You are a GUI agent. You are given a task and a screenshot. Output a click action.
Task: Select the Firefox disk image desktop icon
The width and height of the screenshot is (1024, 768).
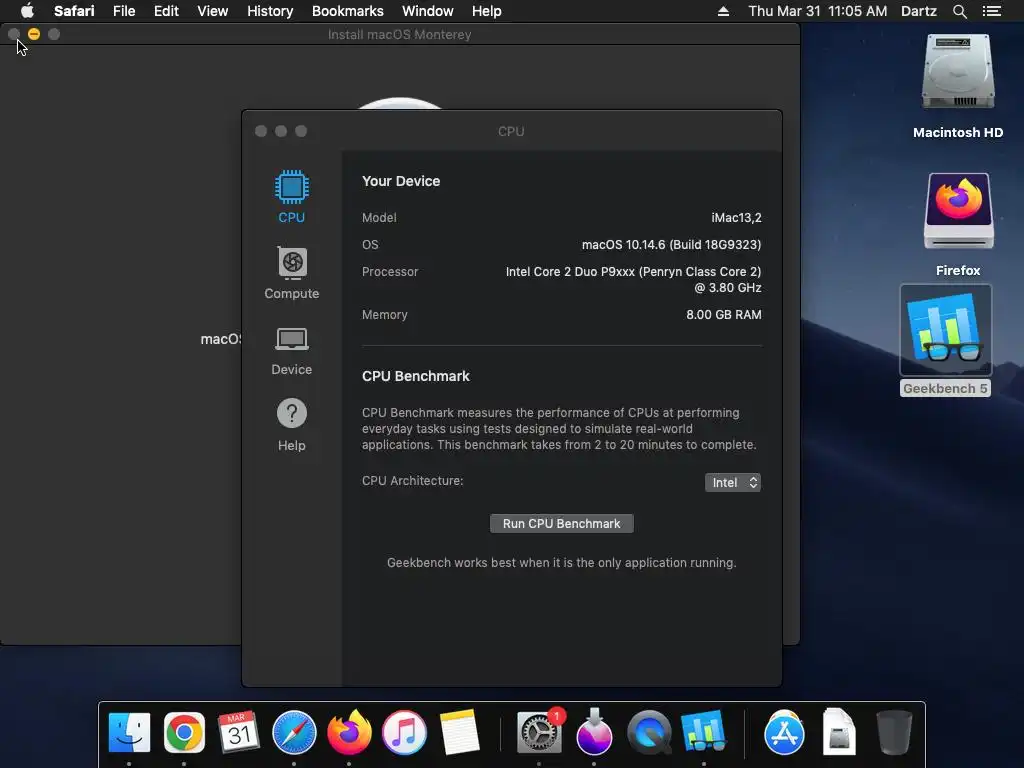click(958, 225)
